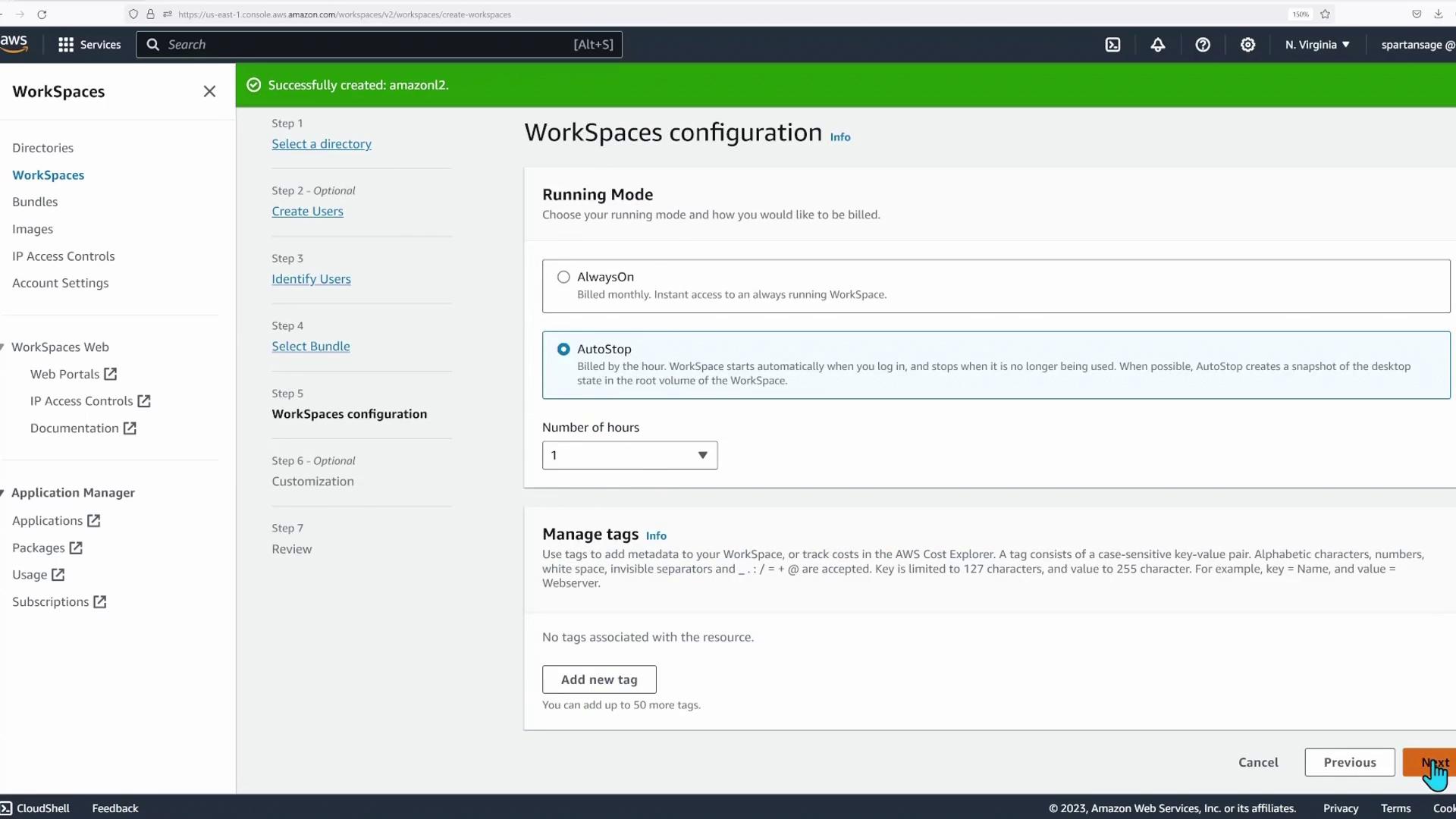The height and width of the screenshot is (819, 1456).
Task: Launch CloudShell from the top navigation icon
Action: coord(1112,45)
